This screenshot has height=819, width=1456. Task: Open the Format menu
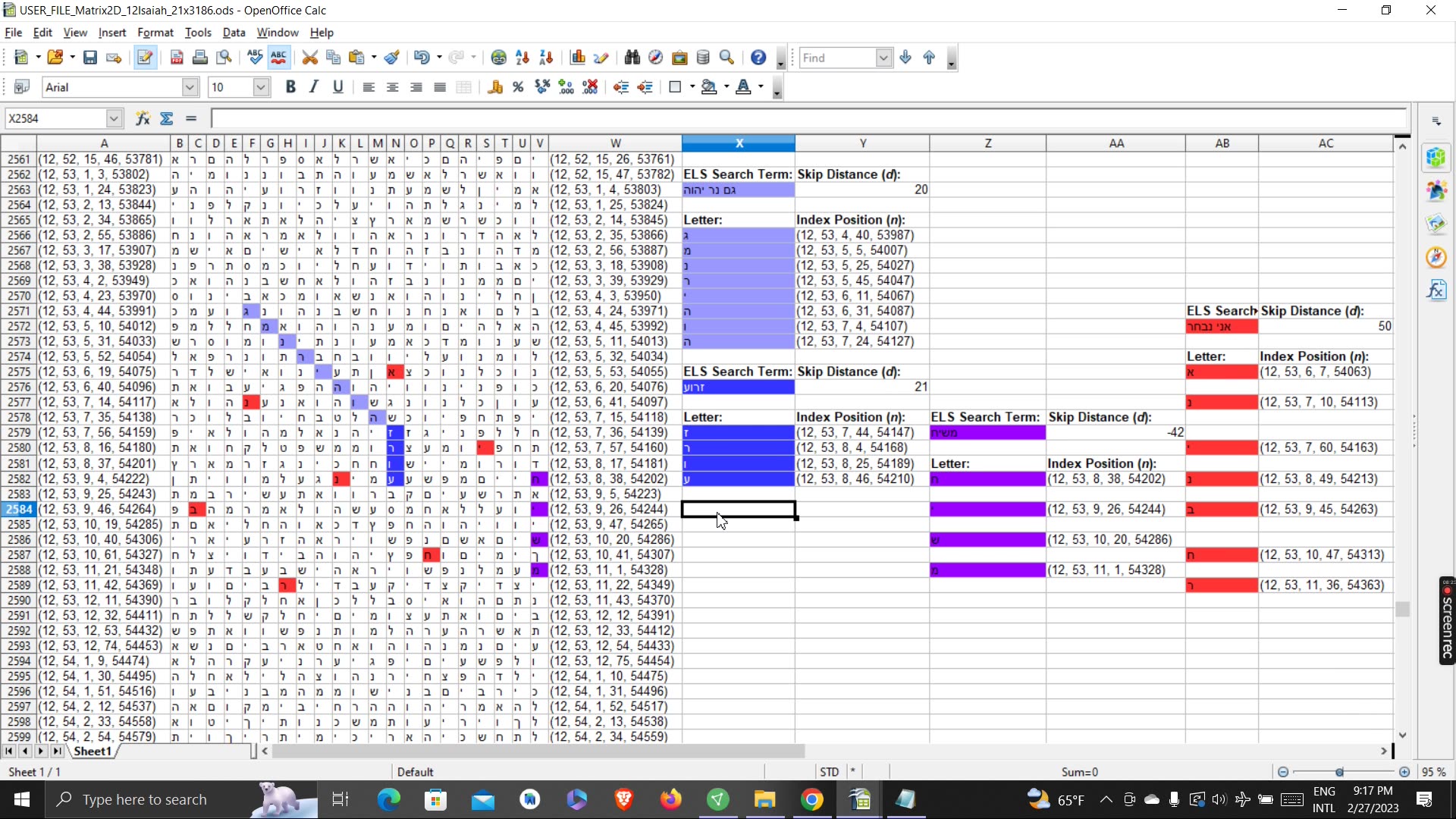tap(155, 33)
